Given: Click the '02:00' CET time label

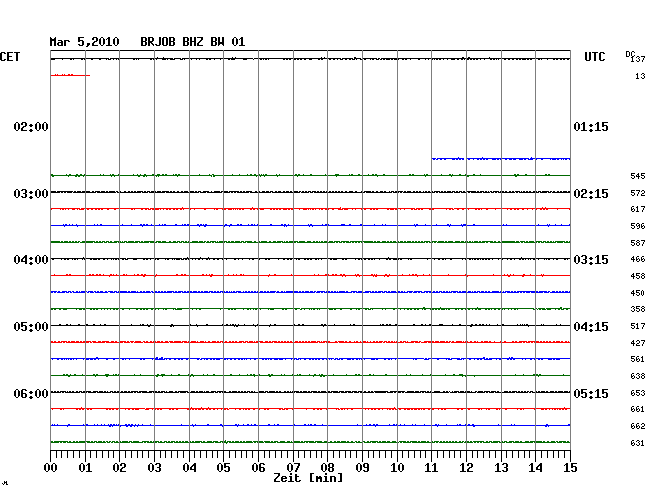Looking at the screenshot, I should coord(31,127).
